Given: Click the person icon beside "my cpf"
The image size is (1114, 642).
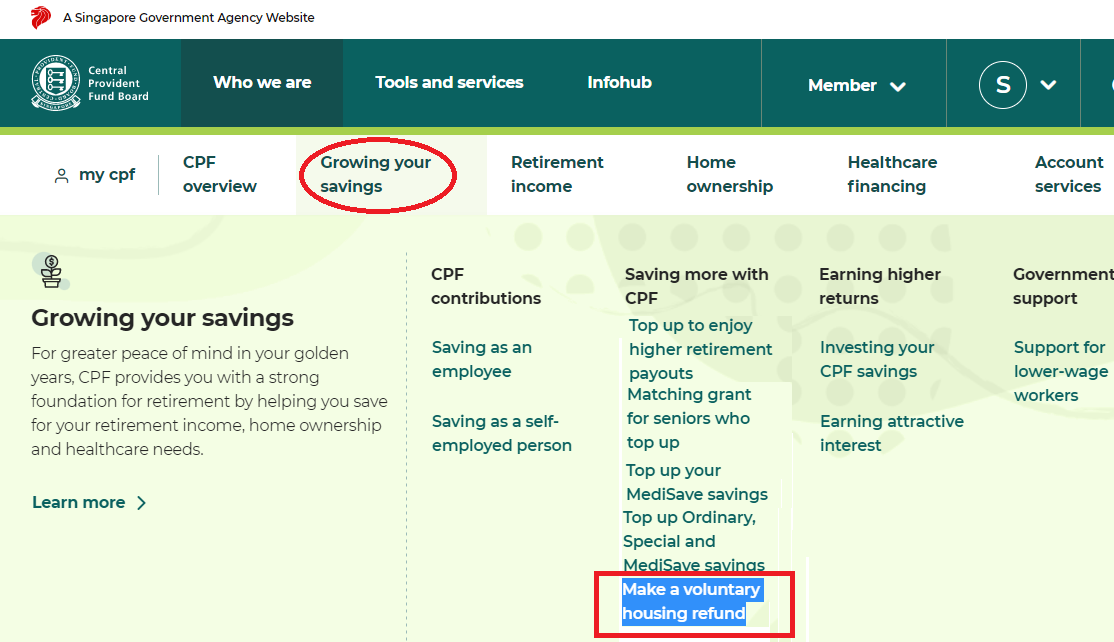Looking at the screenshot, I should click(x=60, y=174).
